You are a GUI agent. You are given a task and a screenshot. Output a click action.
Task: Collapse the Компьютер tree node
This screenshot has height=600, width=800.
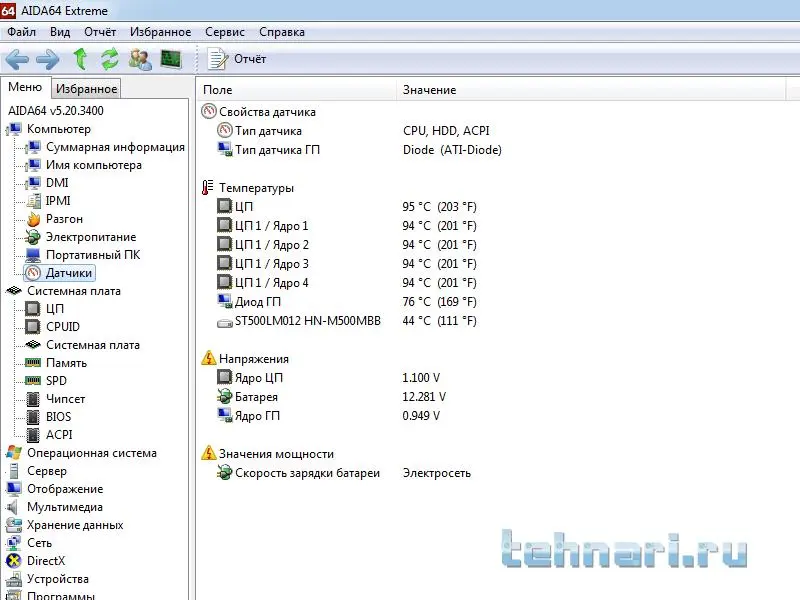[x=59, y=129]
